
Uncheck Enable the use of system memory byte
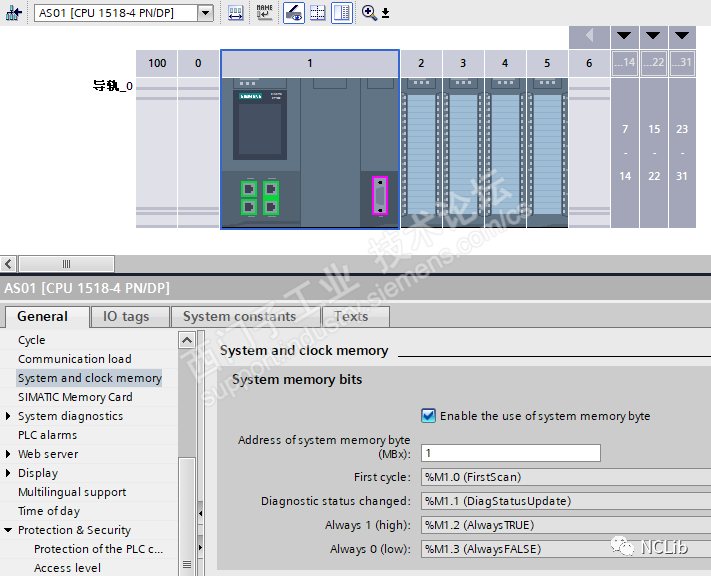(428, 416)
